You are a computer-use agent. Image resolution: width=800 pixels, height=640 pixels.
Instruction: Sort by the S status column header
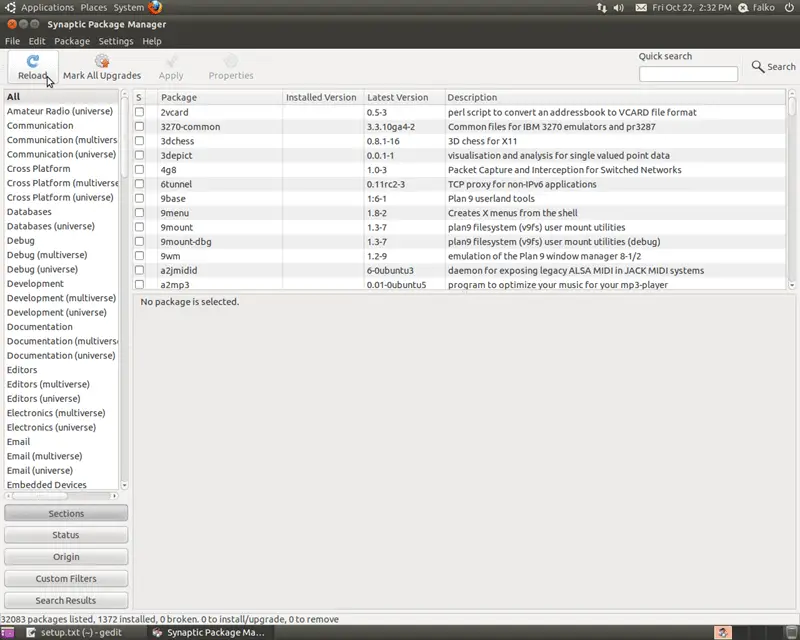click(139, 97)
